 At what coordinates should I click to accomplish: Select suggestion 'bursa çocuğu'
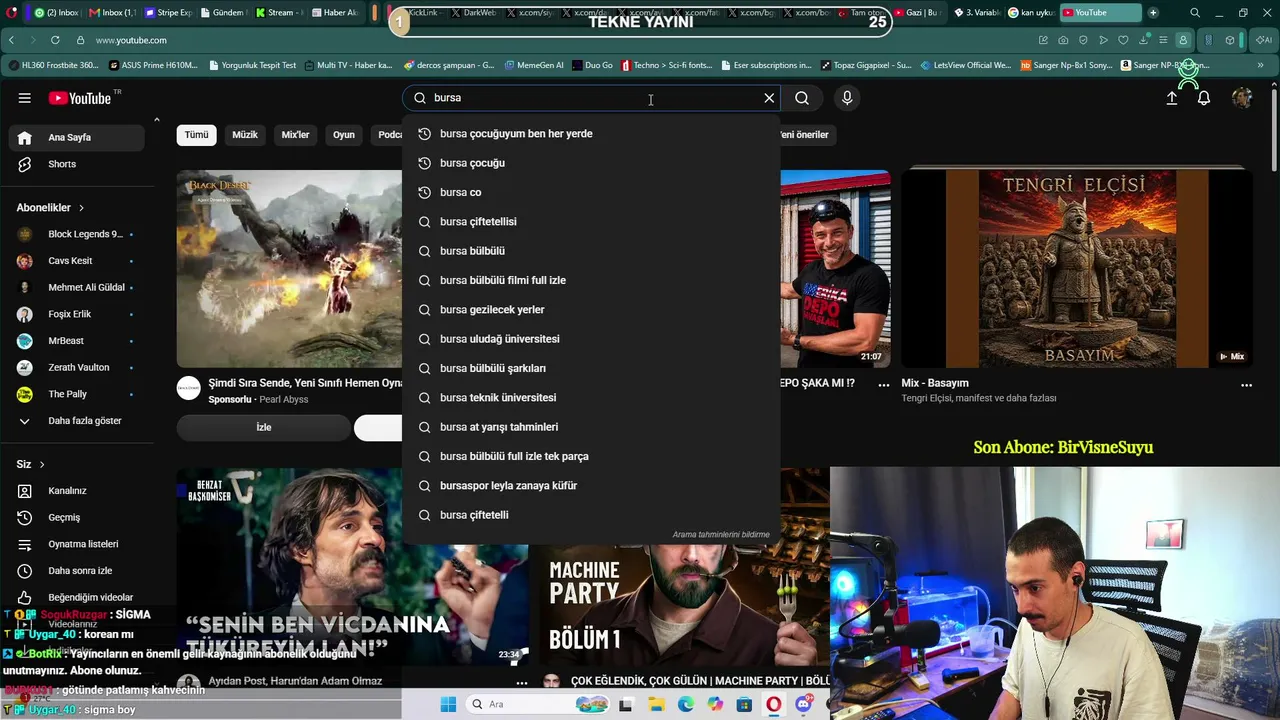591,163
